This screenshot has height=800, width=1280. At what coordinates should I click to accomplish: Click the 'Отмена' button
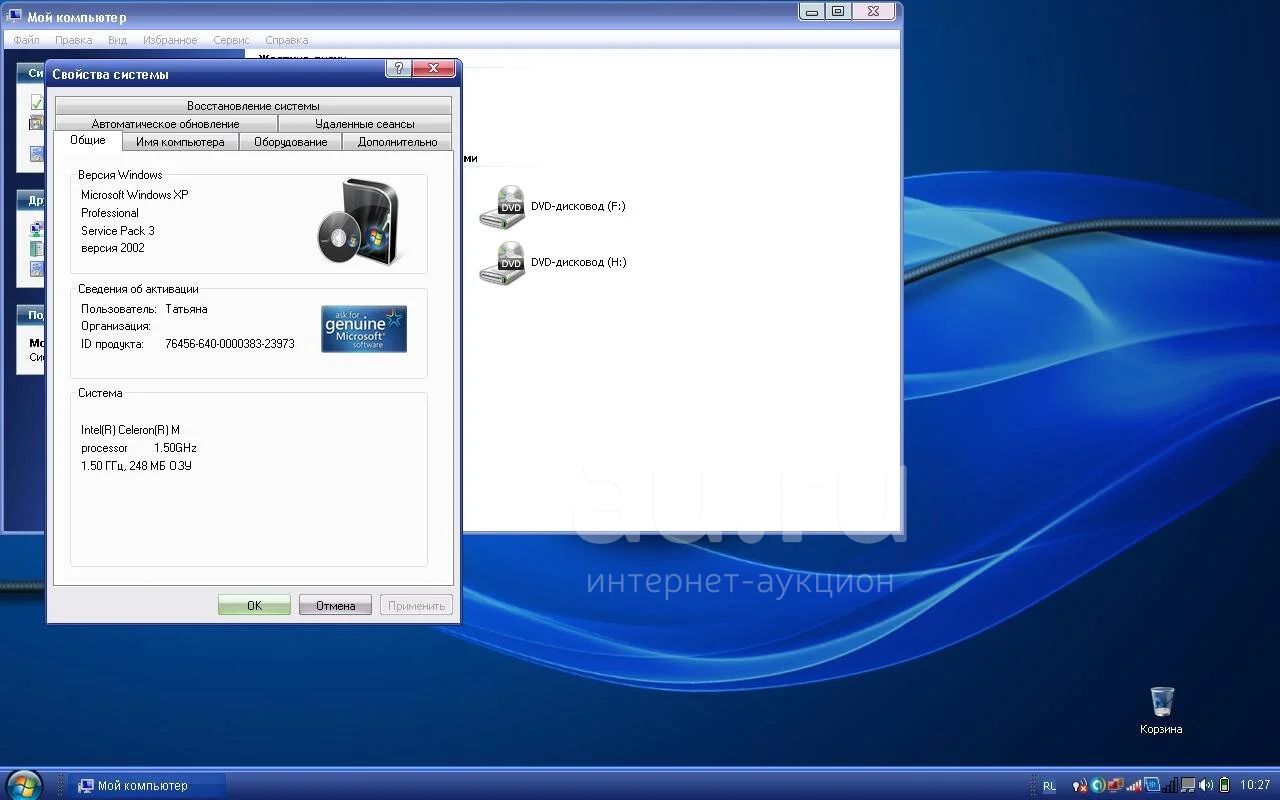tap(335, 605)
